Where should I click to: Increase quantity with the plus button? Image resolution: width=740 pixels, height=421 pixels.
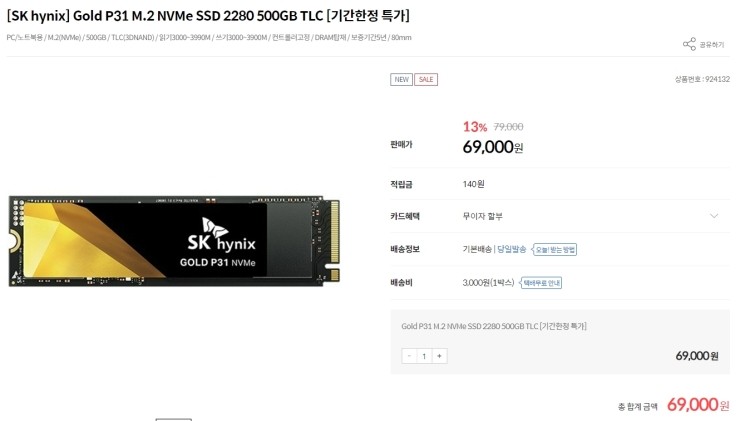(x=439, y=356)
